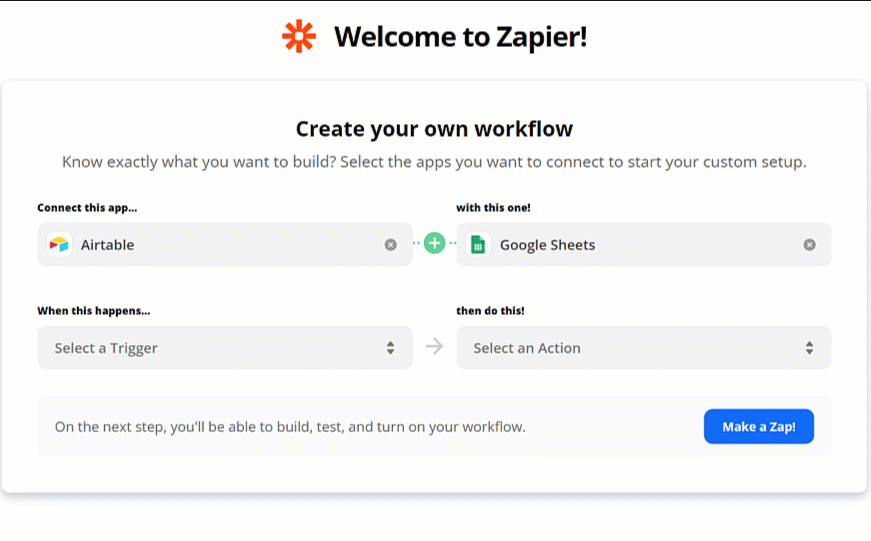Click the green plus connector icon
The image size is (871, 541).
point(434,243)
